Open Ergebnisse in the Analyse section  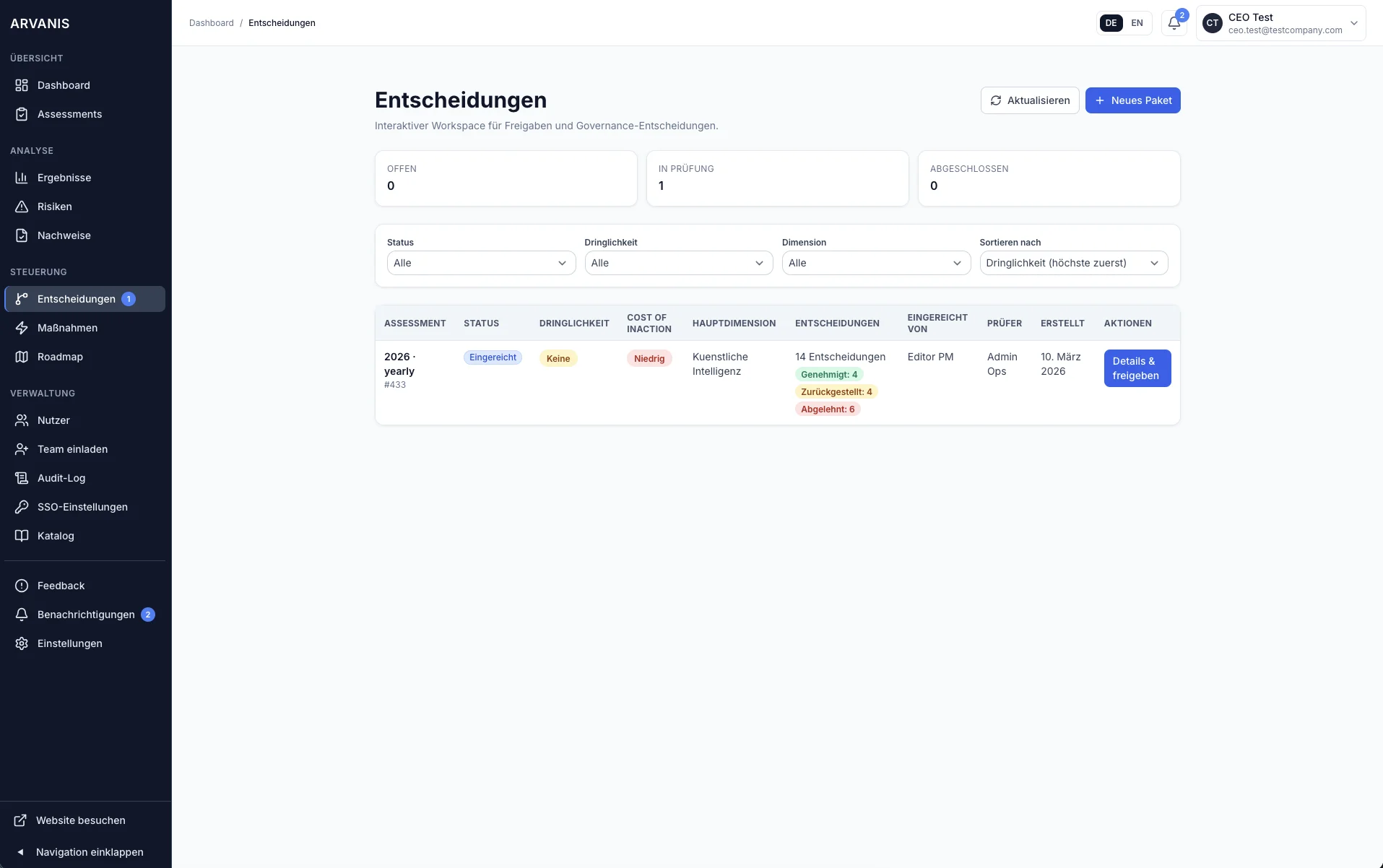(64, 177)
